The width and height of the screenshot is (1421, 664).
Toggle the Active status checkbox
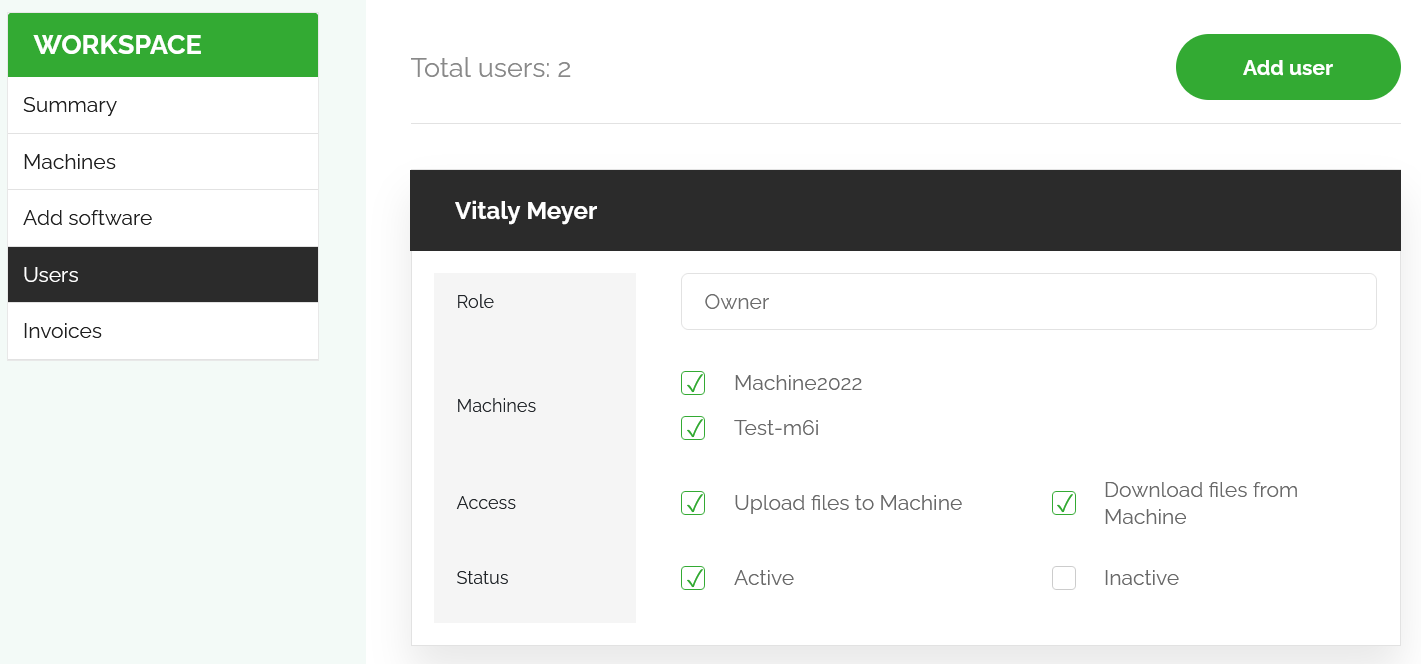pyautogui.click(x=693, y=578)
